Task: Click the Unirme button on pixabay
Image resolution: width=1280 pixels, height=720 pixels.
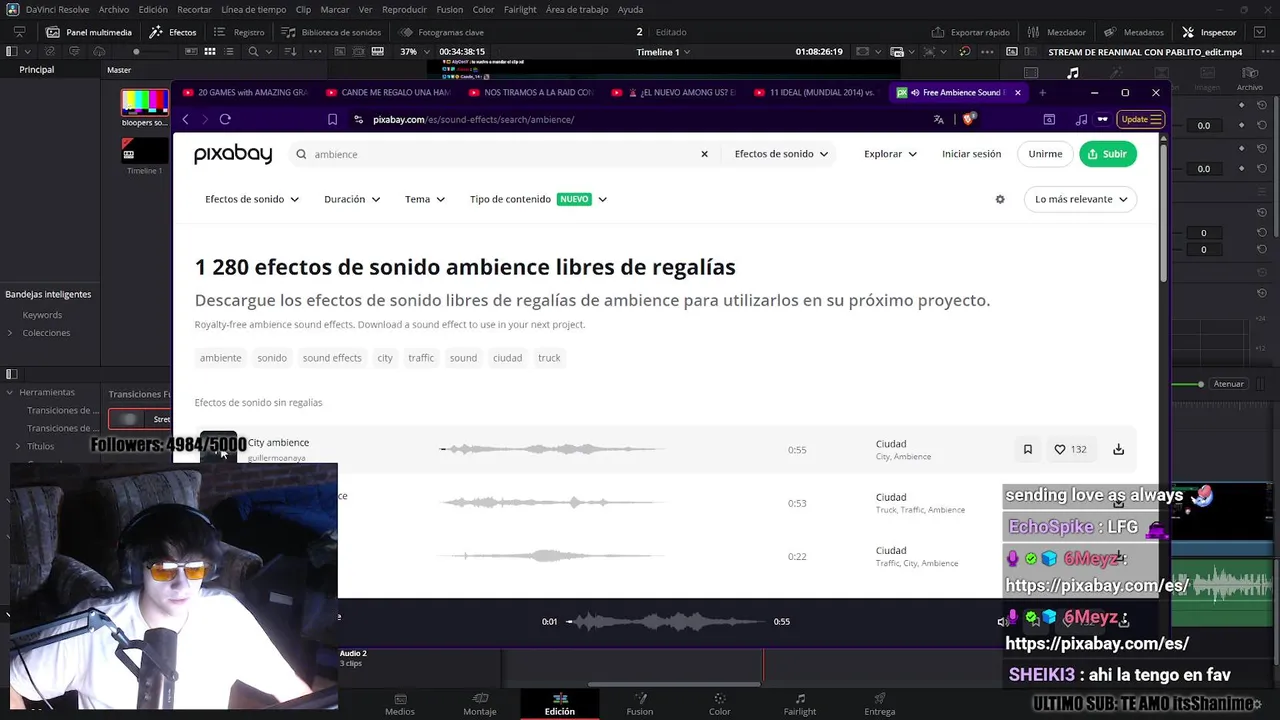Action: tap(1045, 154)
